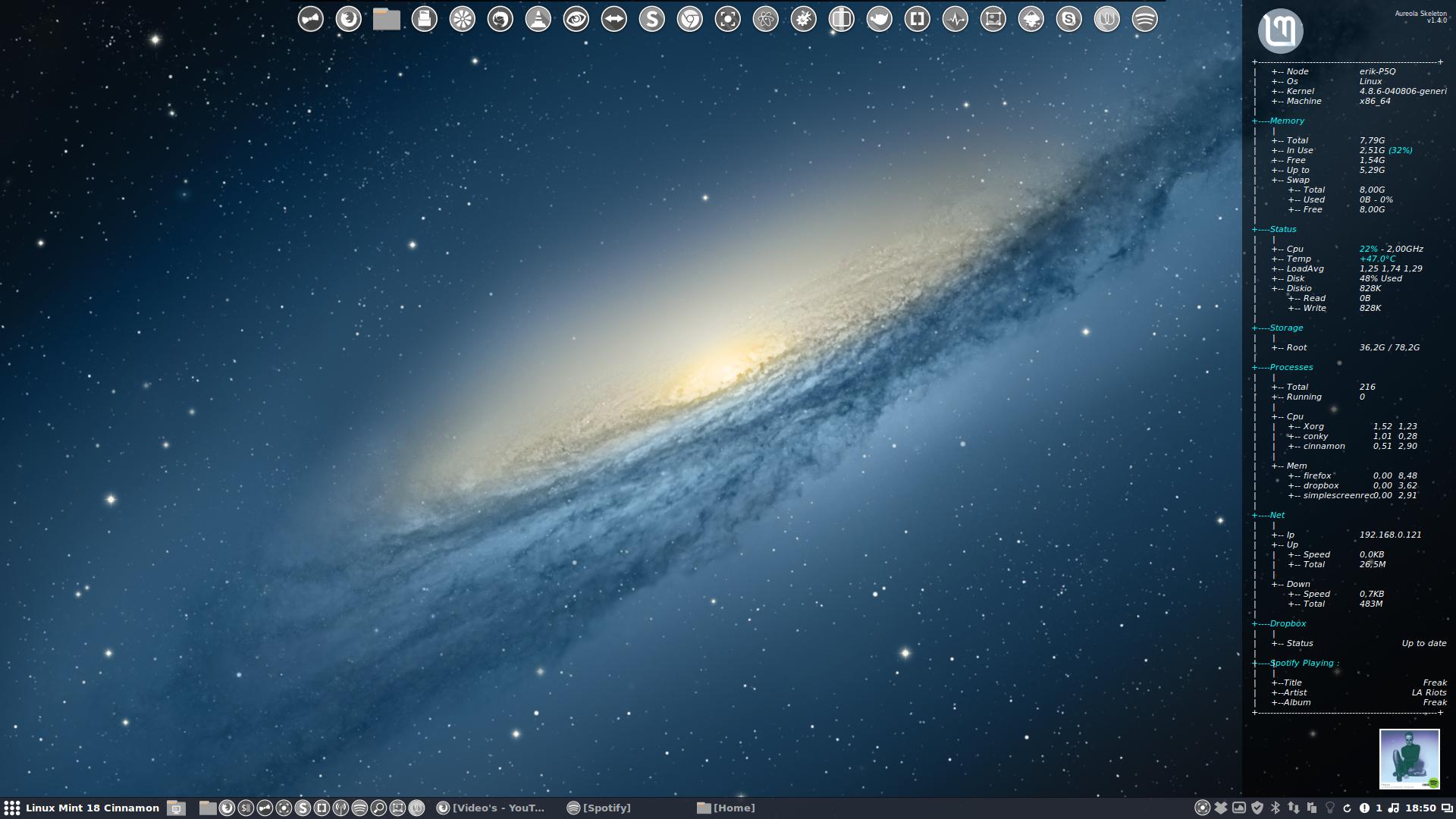Click the Node value erik-P5Q

click(1377, 71)
